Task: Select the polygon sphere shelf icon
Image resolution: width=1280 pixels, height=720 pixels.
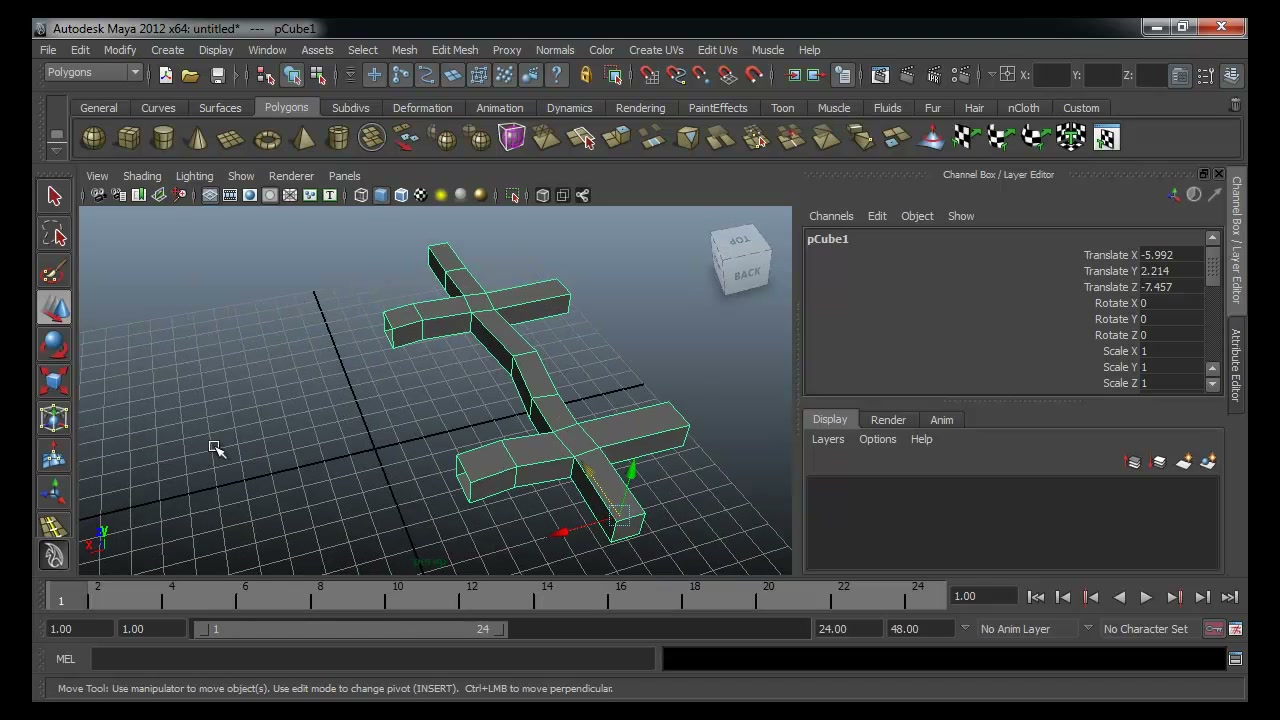Action: tap(93, 138)
